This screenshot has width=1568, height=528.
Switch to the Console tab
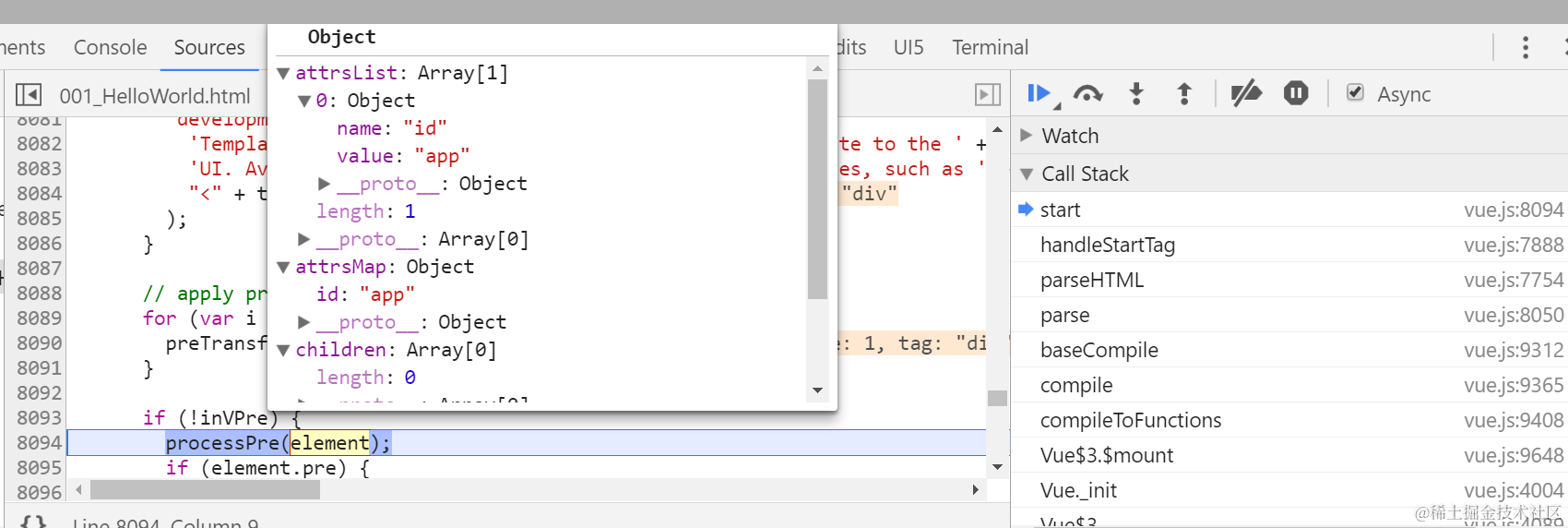pyautogui.click(x=110, y=47)
